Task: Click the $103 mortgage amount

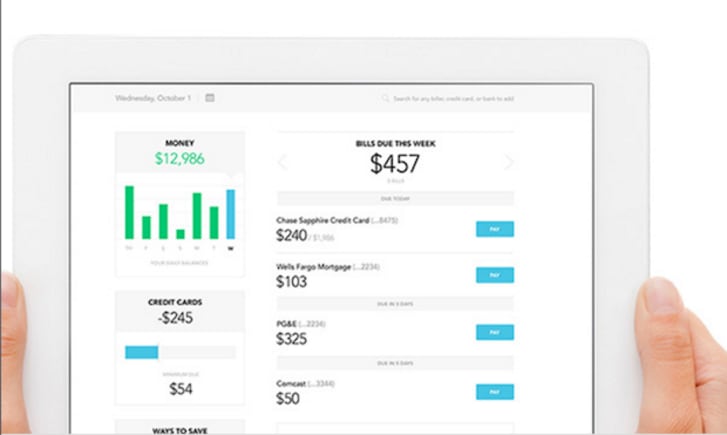Action: click(x=291, y=281)
